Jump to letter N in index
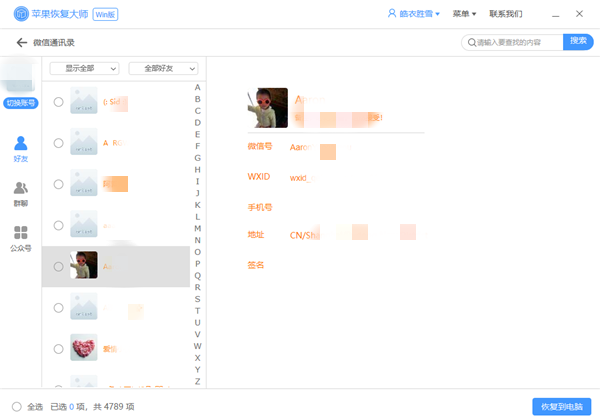 click(197, 240)
